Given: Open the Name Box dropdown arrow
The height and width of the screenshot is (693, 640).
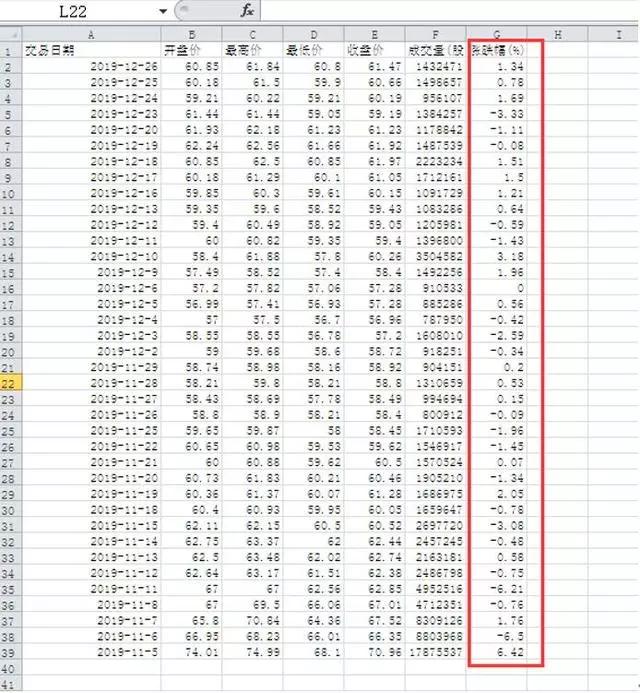Looking at the screenshot, I should (163, 11).
